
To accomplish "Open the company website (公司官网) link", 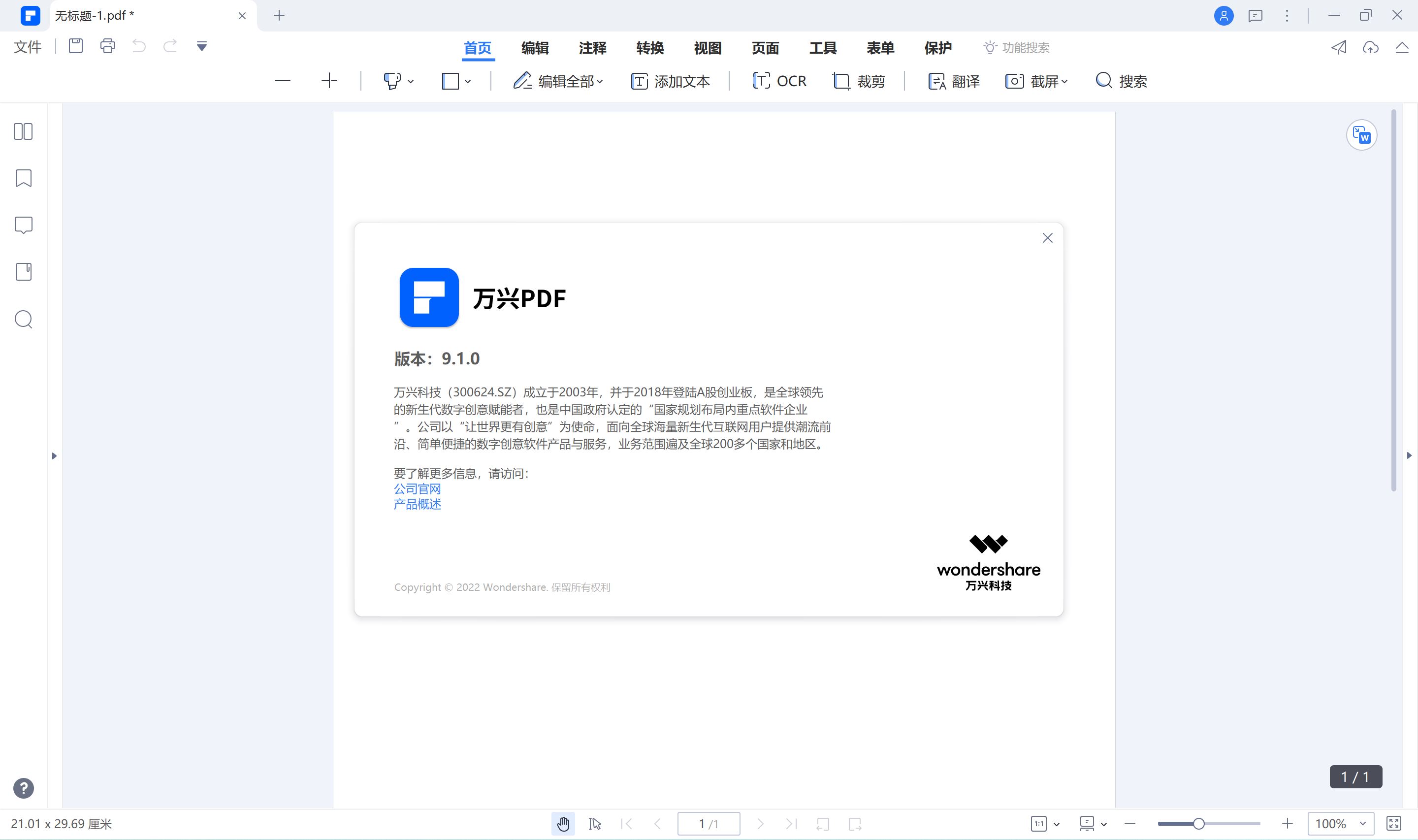I will [417, 488].
